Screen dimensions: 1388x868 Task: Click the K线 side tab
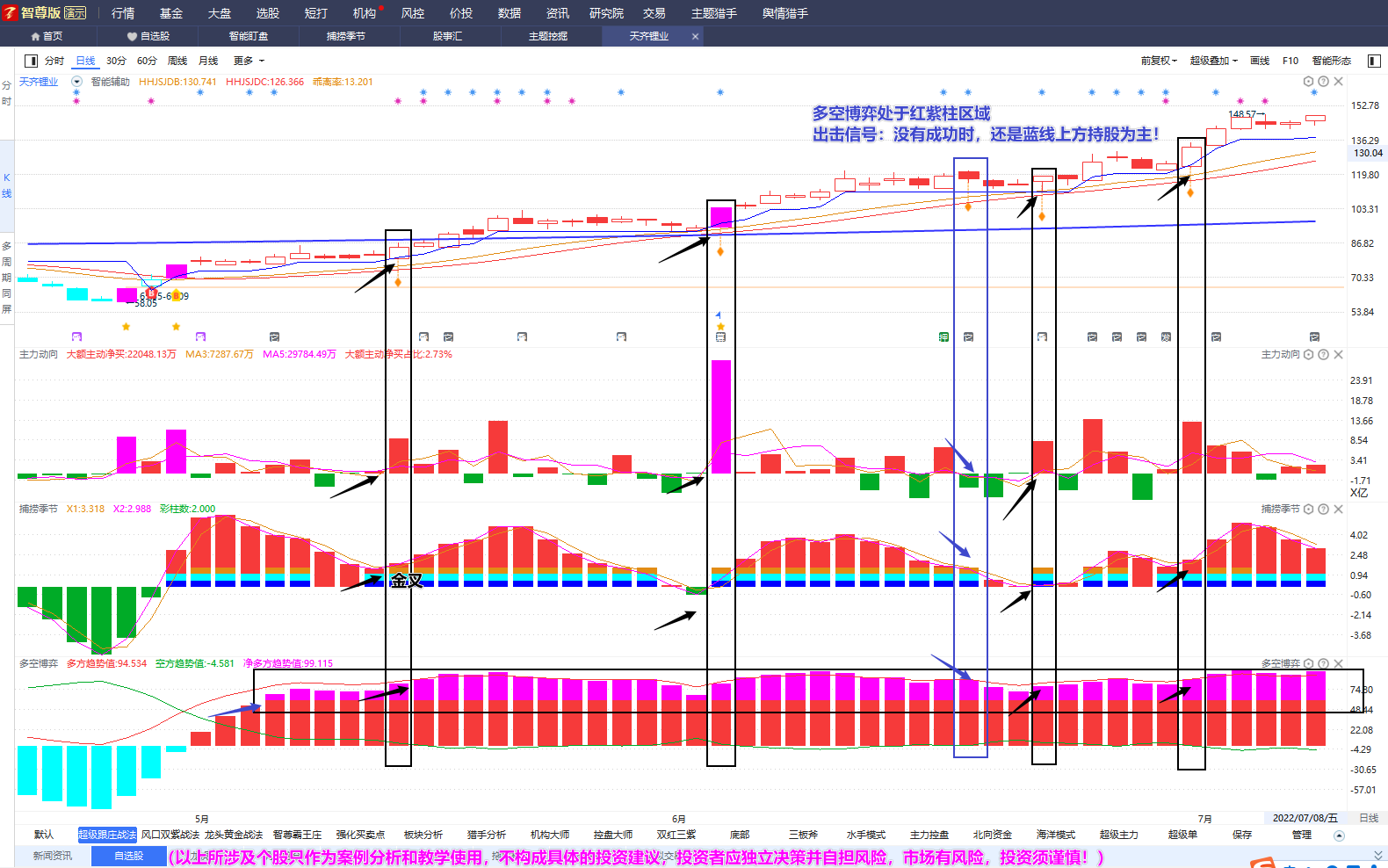tap(6, 185)
